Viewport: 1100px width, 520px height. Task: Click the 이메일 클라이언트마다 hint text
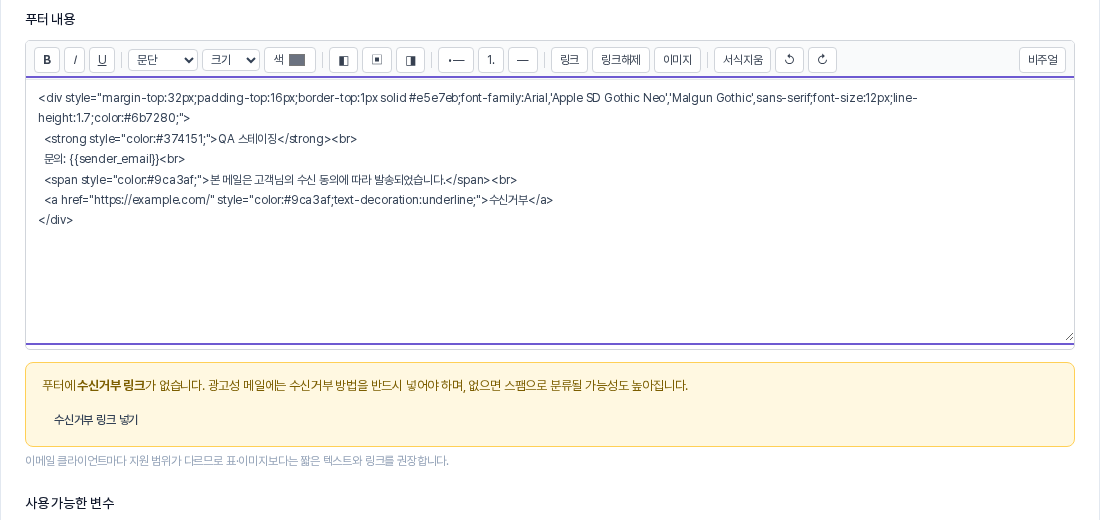point(237,460)
